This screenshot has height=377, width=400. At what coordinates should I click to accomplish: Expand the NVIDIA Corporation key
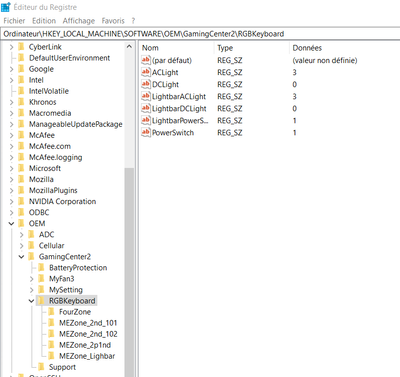click(11, 201)
